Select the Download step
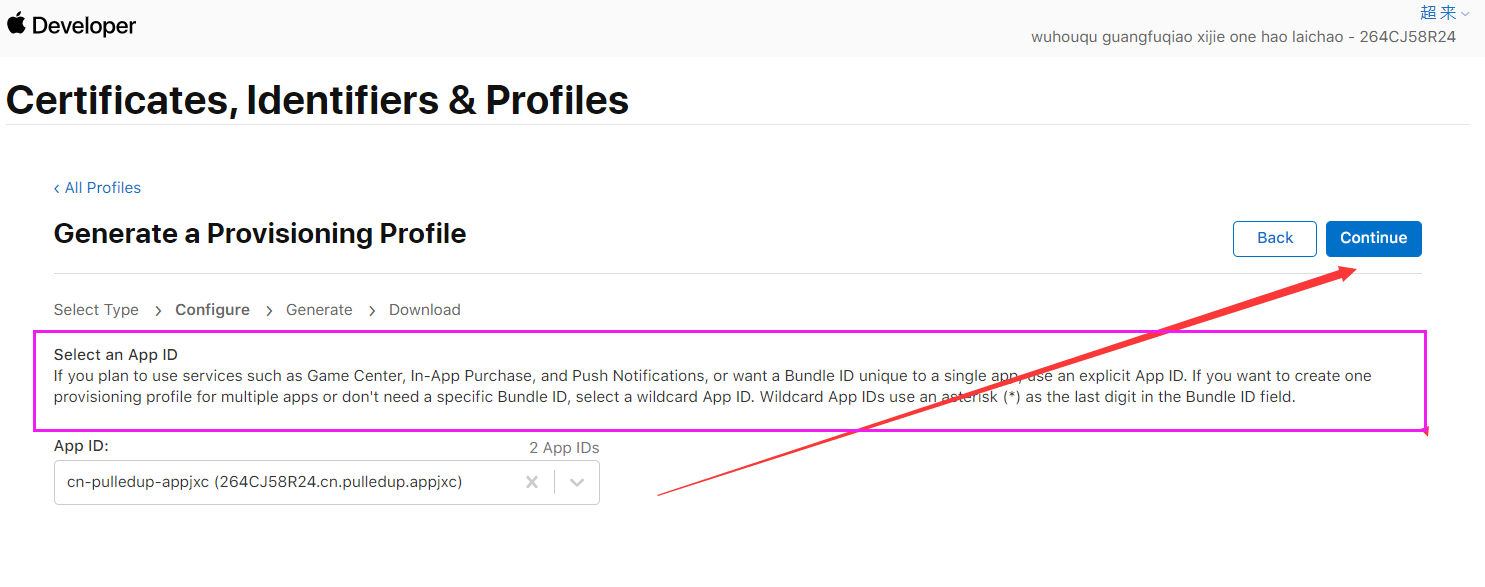The image size is (1485, 587). (424, 310)
